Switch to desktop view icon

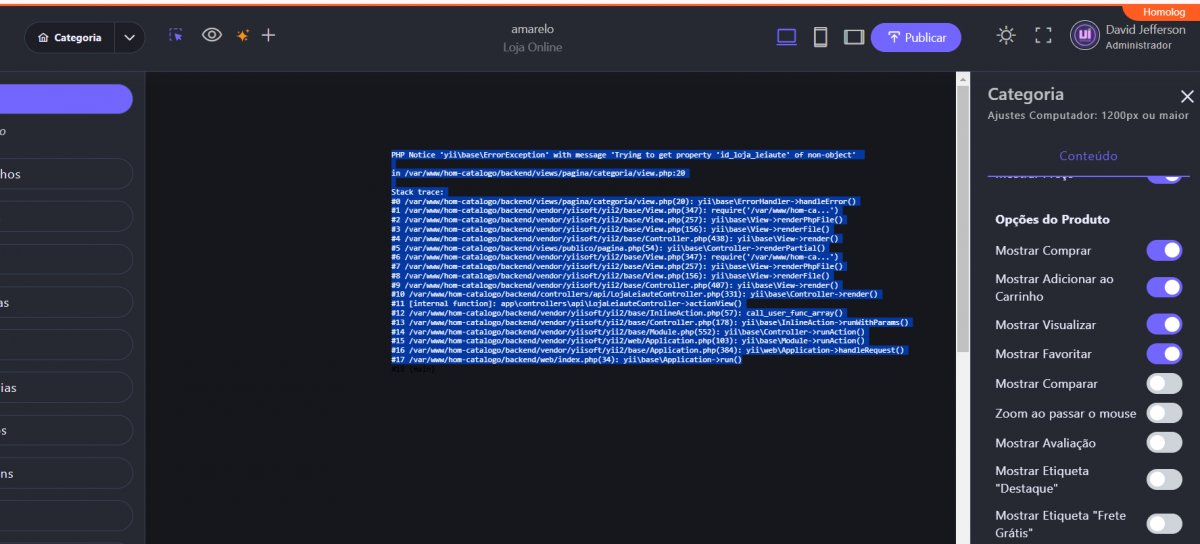point(787,37)
